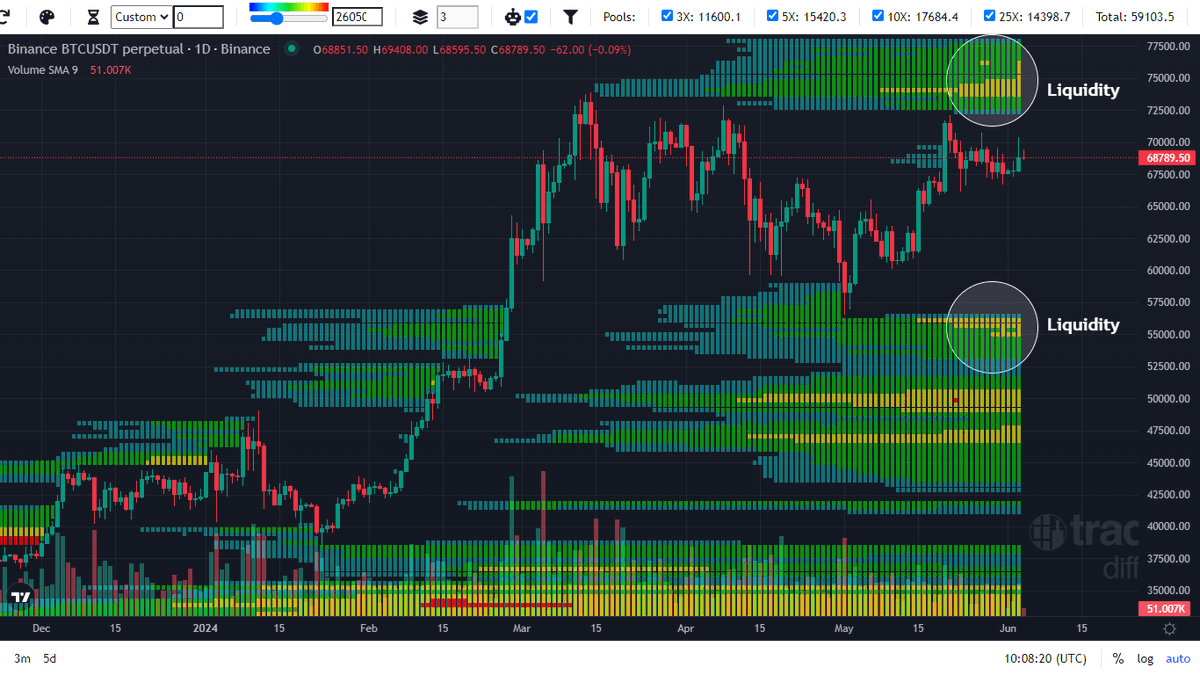Uncheck the 25X pool checkbox

click(989, 17)
